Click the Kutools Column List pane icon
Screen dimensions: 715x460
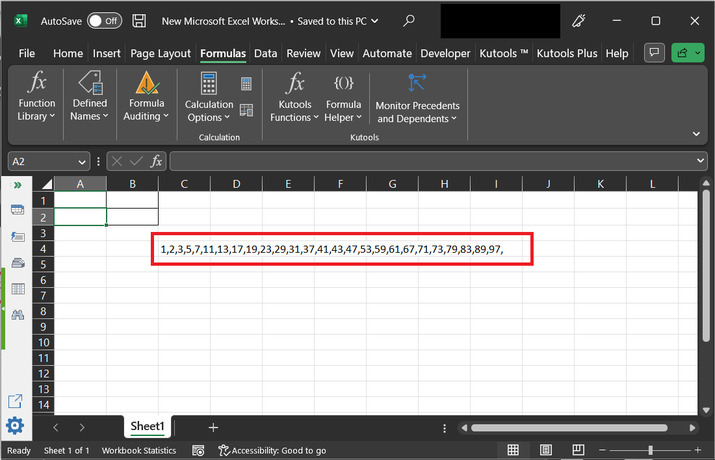17,289
